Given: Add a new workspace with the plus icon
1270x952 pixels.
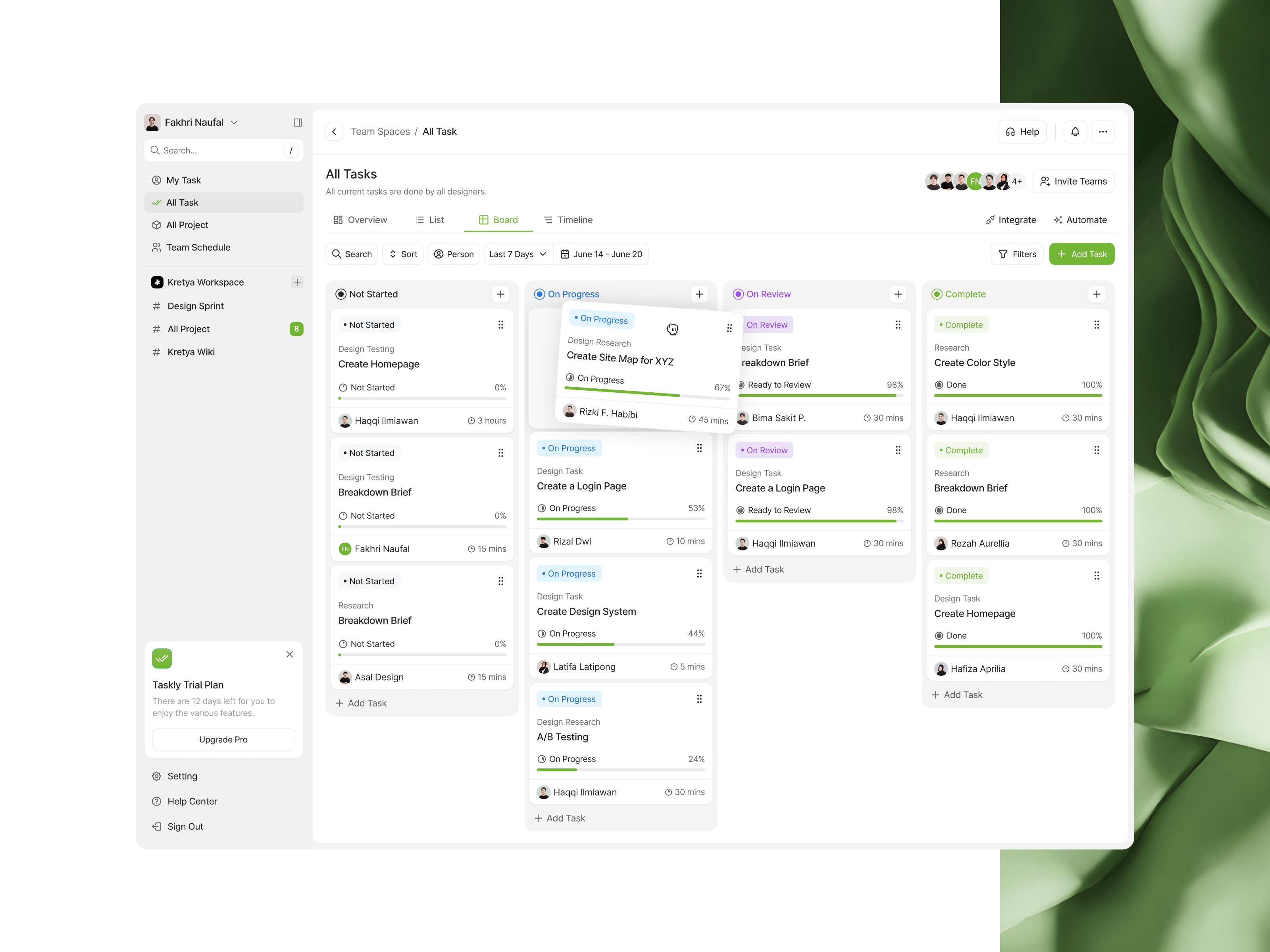Looking at the screenshot, I should [297, 282].
